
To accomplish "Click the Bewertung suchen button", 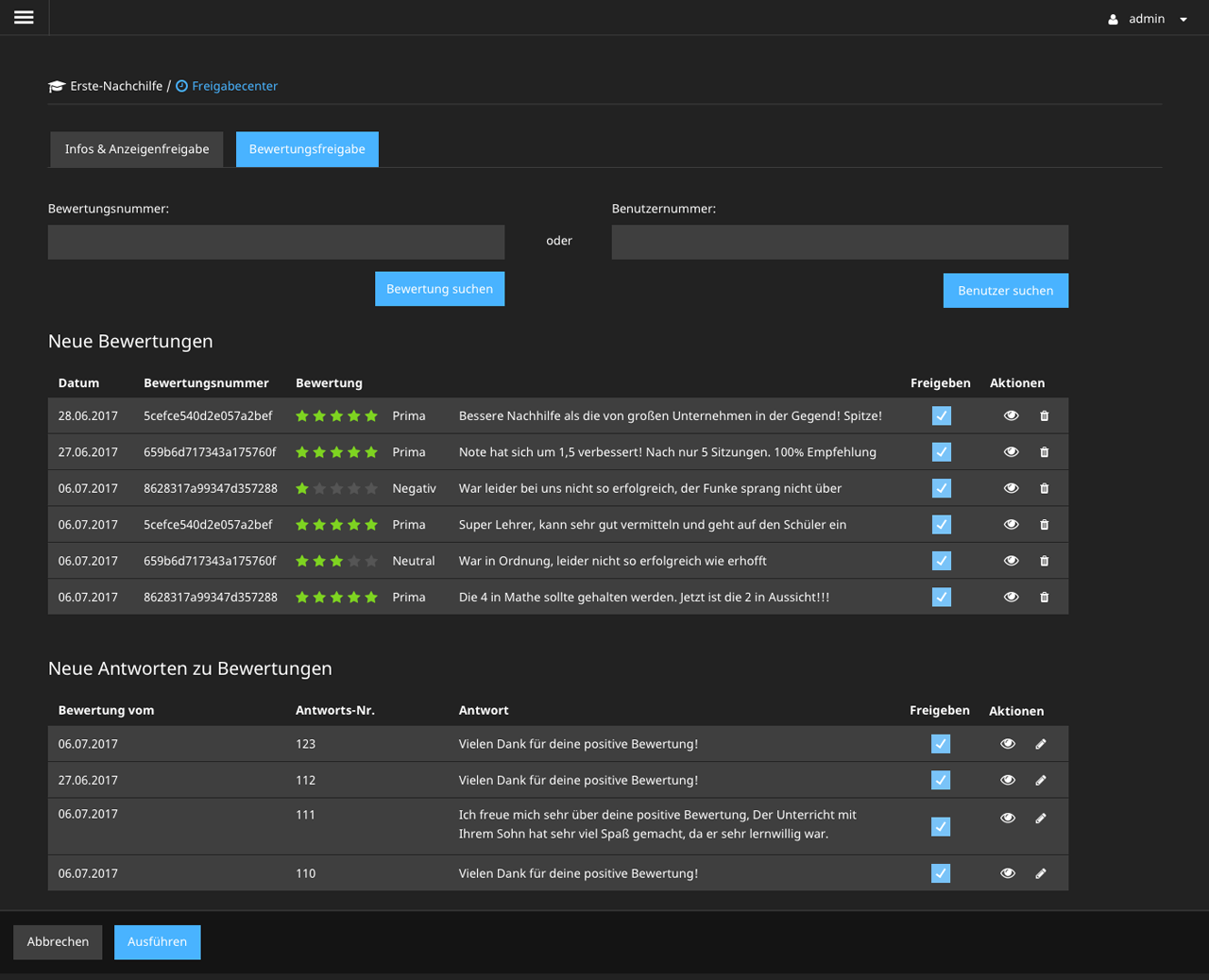I will click(439, 288).
